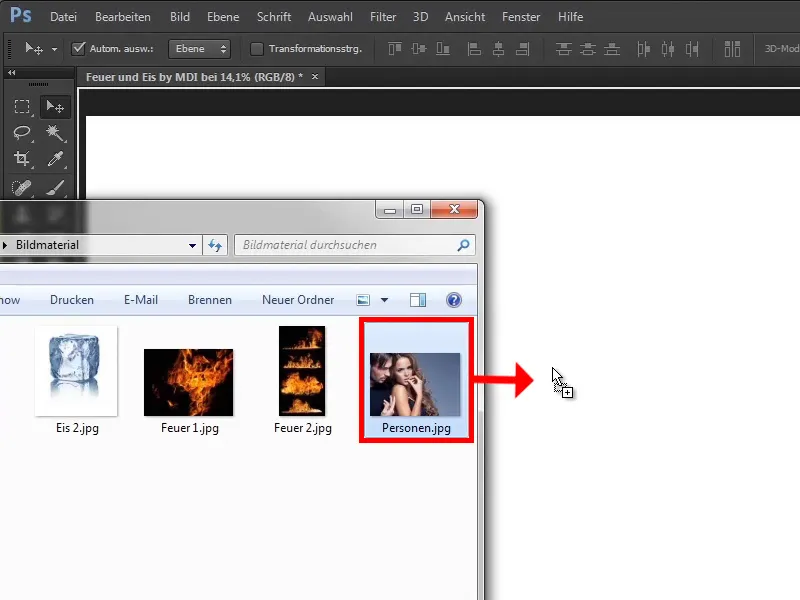
Task: Click the "Brennen" button
Action: coord(208,299)
